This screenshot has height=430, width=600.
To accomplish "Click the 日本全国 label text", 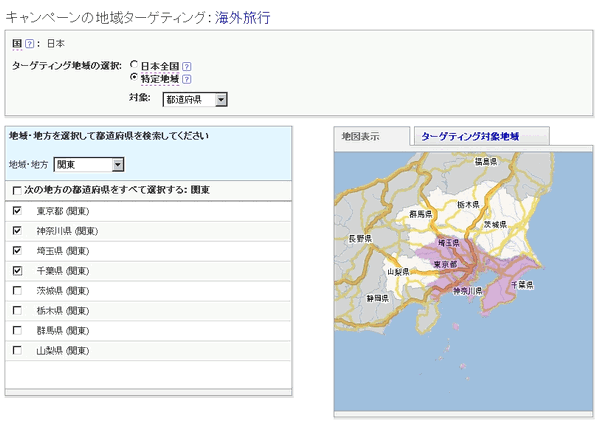I will pos(160,66).
